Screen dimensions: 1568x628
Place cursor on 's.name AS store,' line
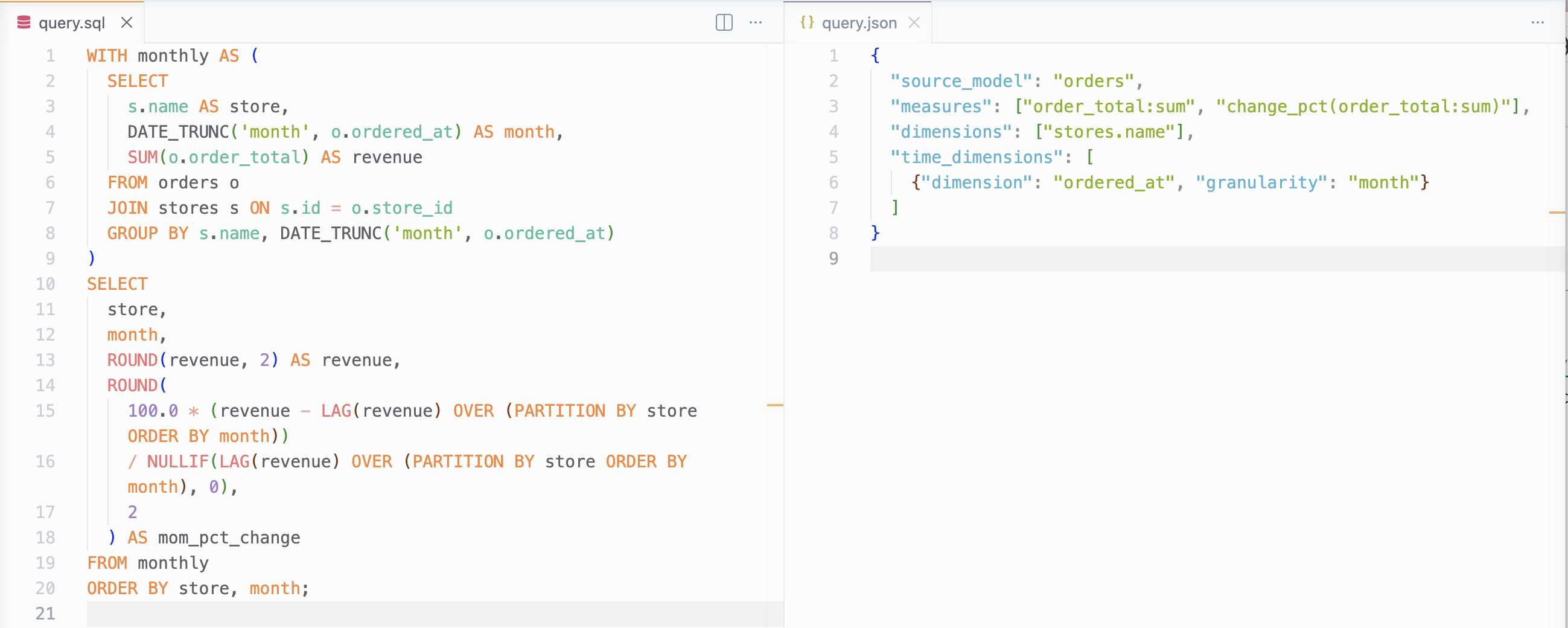click(208, 107)
